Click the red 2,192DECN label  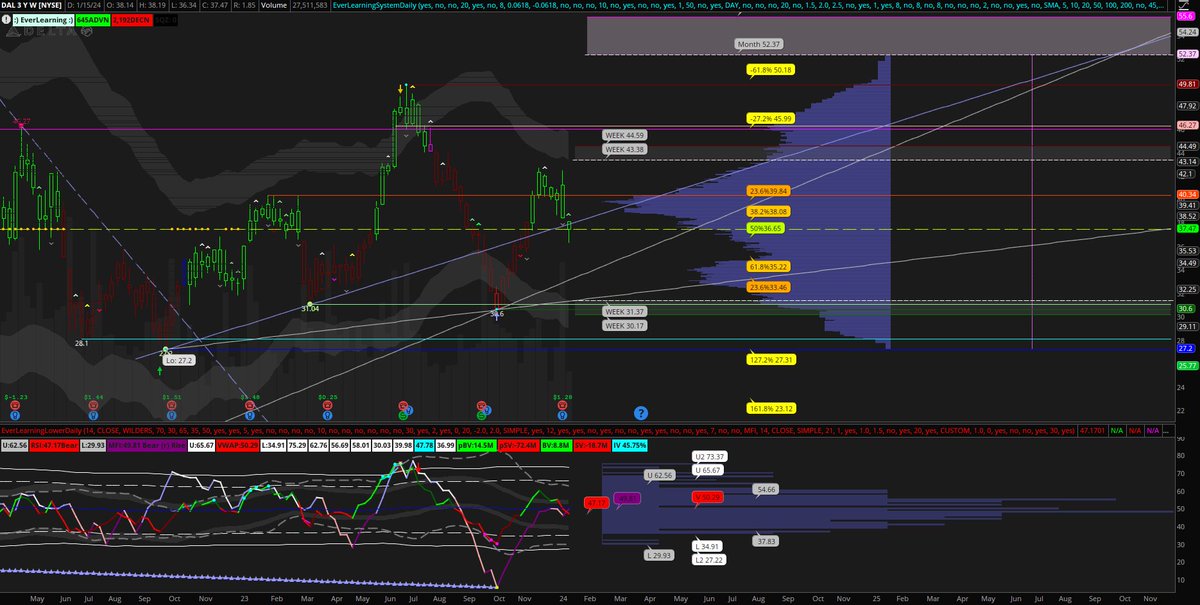132,18
